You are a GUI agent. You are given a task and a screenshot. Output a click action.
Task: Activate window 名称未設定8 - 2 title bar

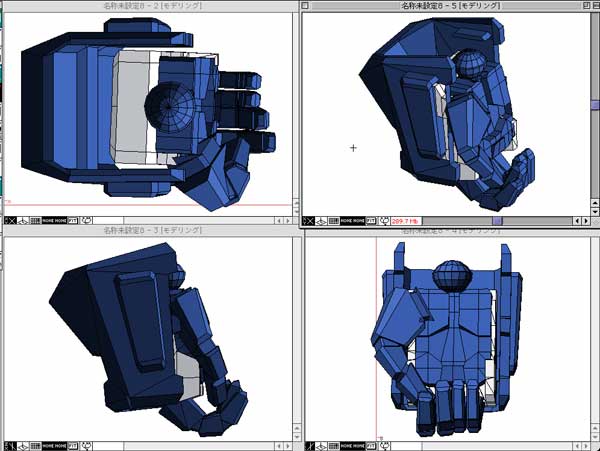(152, 6)
